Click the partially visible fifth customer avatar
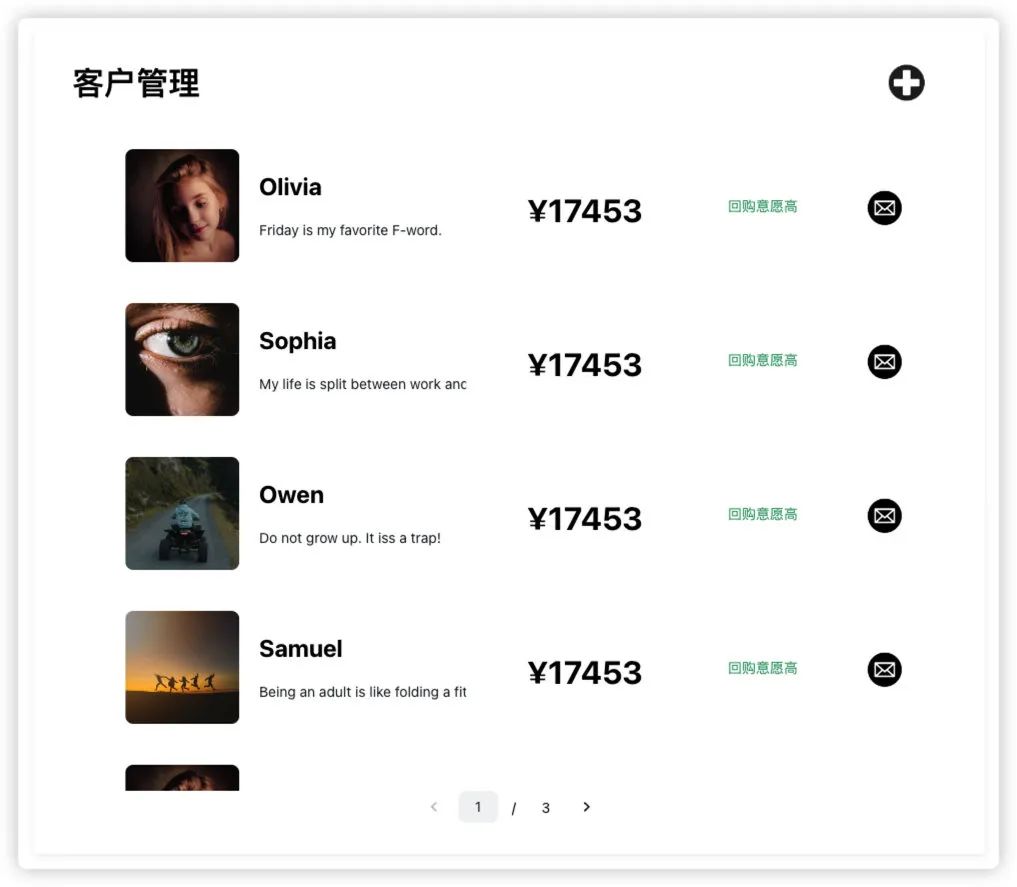The width and height of the screenshot is (1017, 887). click(x=182, y=778)
